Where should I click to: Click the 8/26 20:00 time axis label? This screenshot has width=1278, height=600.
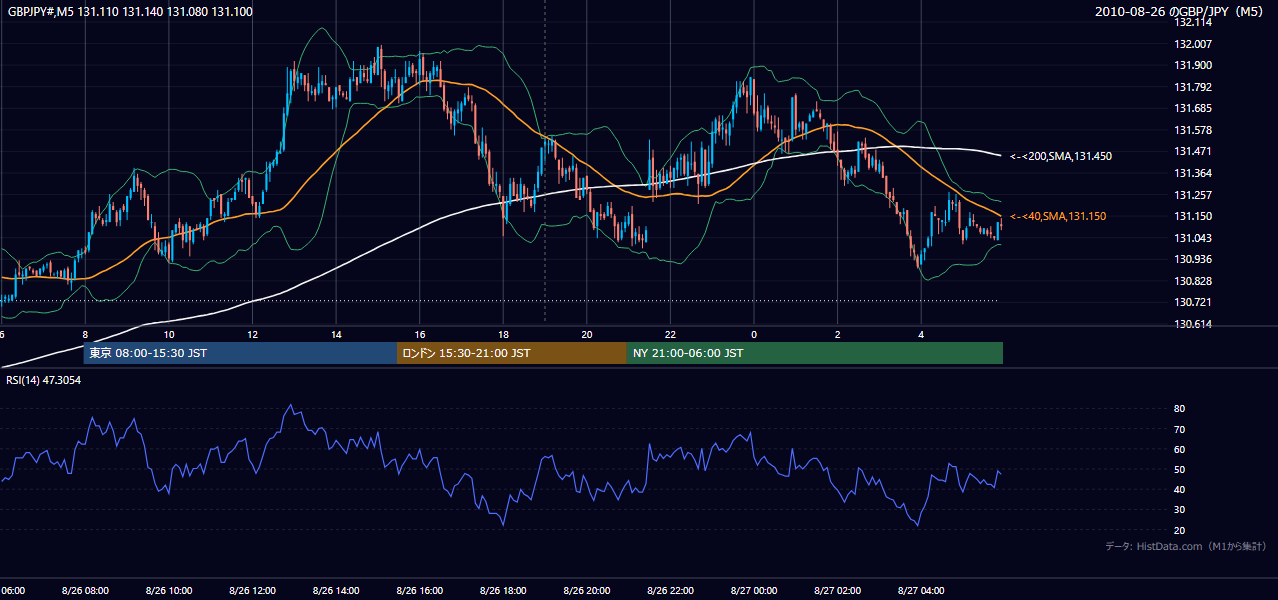pyautogui.click(x=586, y=591)
